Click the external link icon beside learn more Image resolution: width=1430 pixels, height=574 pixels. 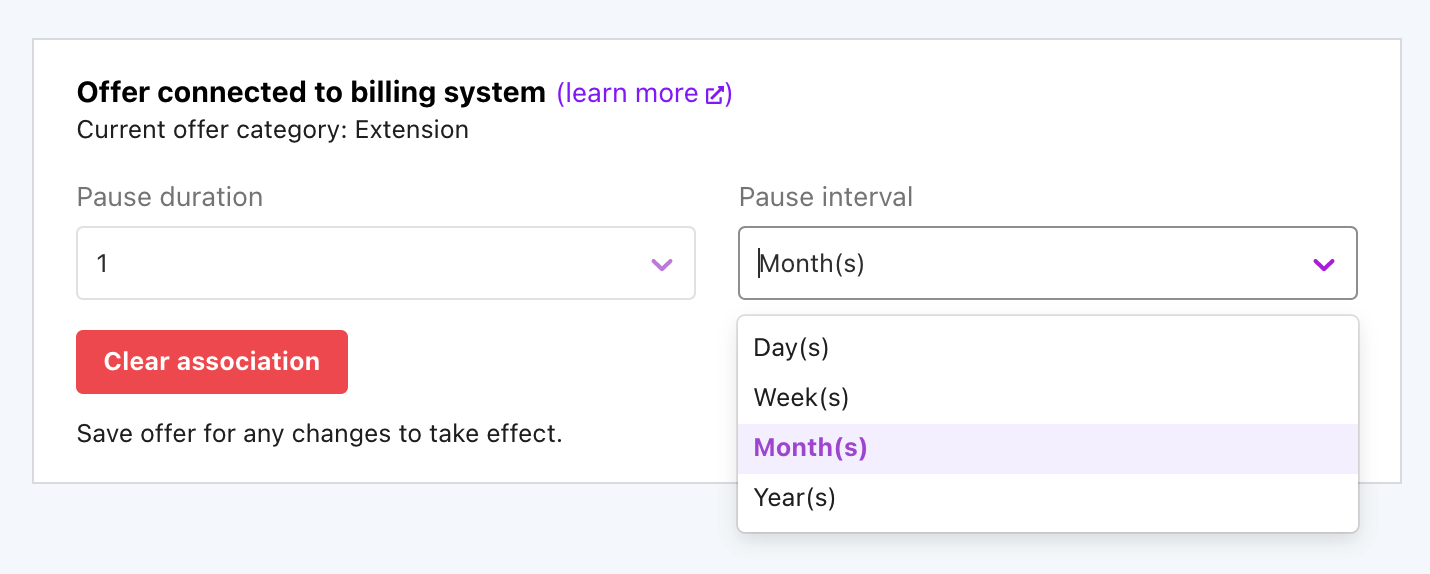pyautogui.click(x=715, y=95)
